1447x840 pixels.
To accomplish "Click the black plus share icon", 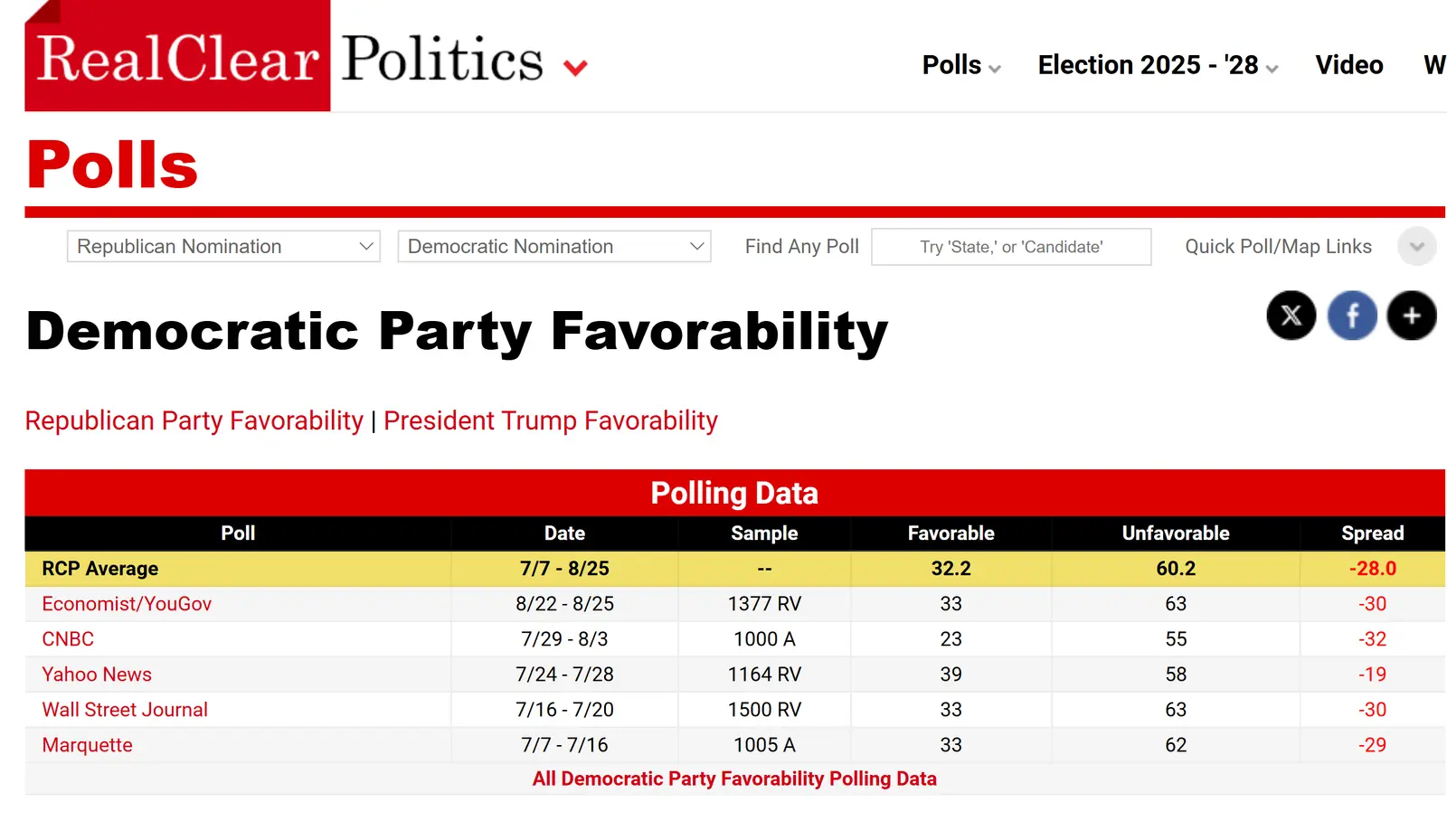I will pyautogui.click(x=1412, y=316).
